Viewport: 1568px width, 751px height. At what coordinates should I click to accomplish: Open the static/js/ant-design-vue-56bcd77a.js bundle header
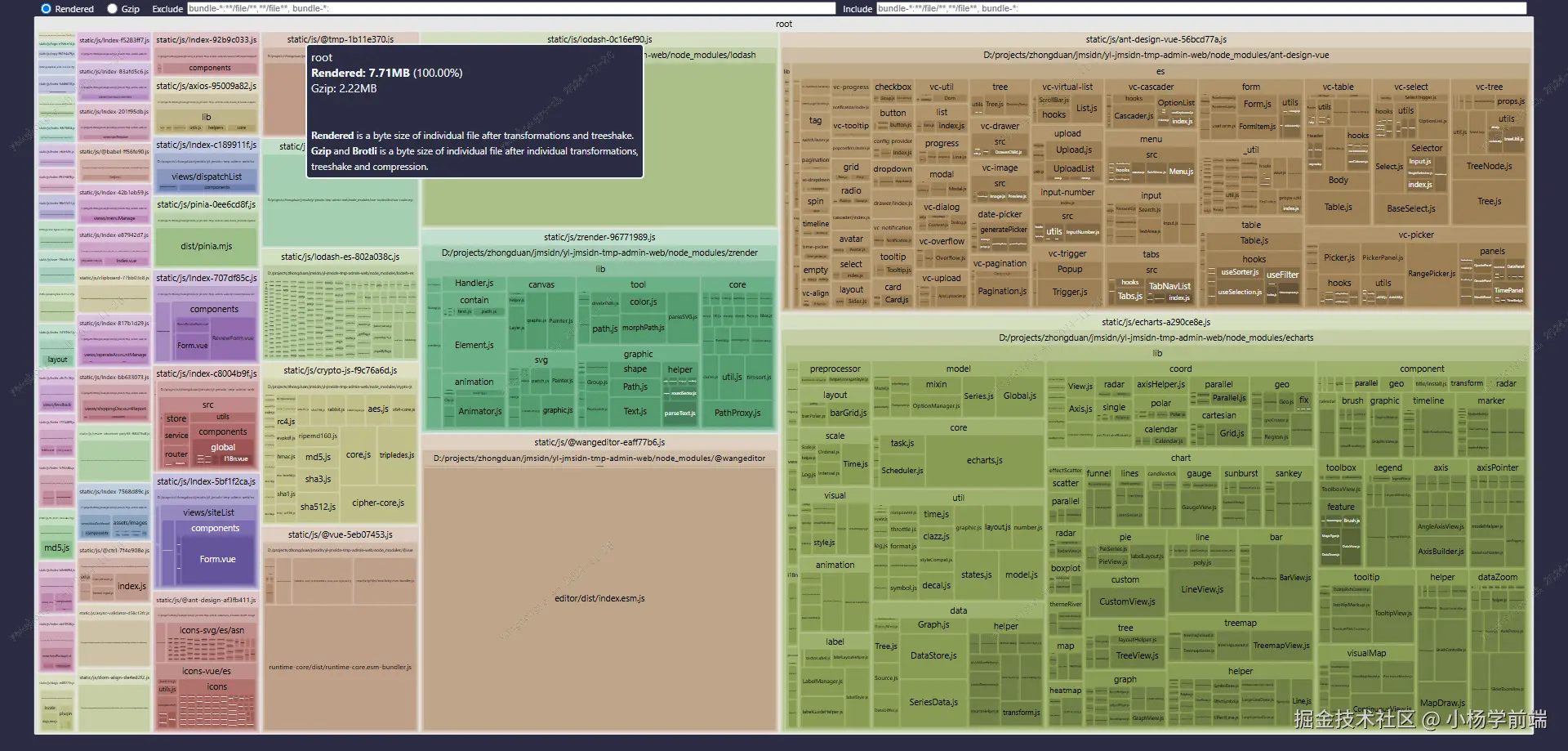pos(1156,39)
